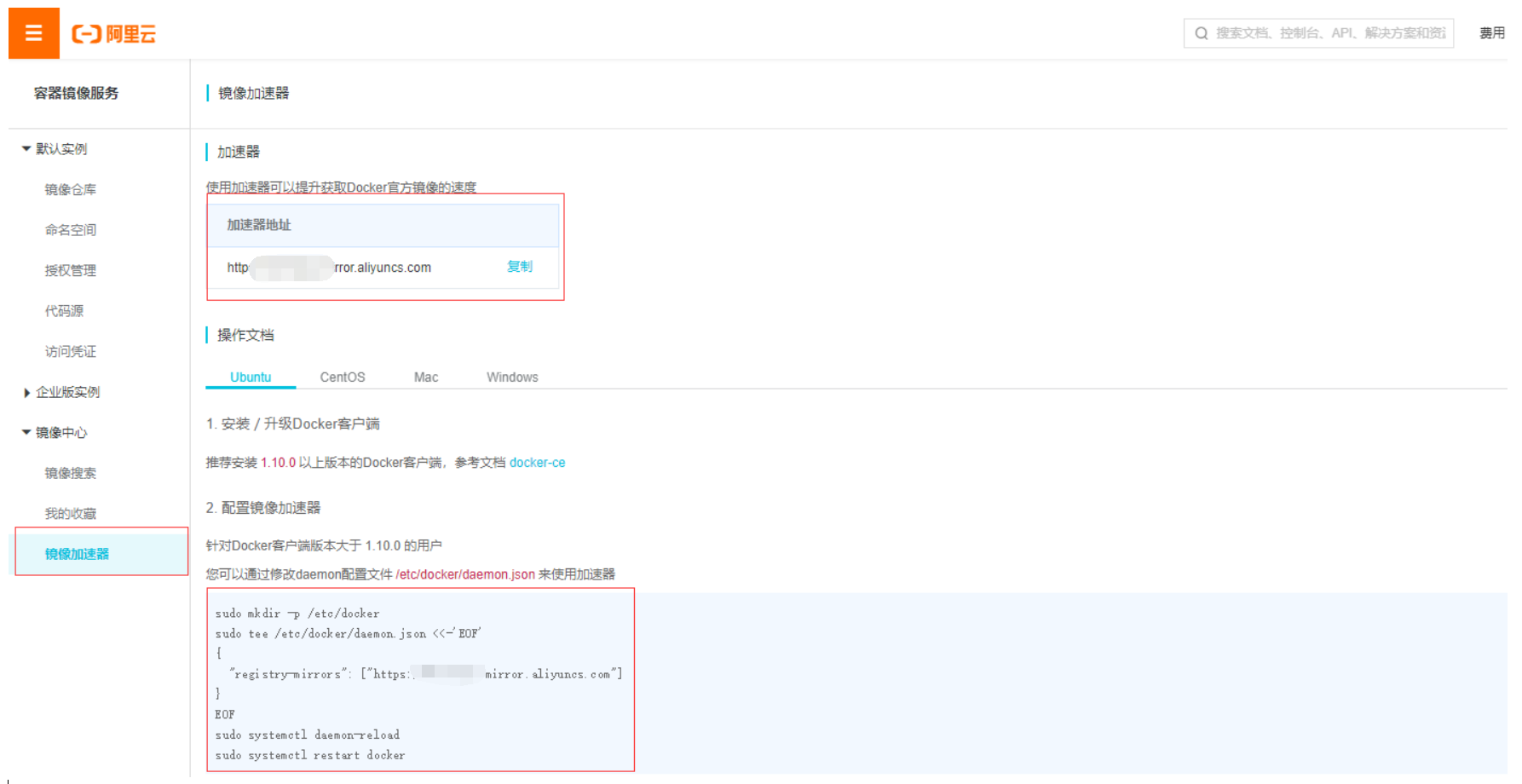Click the 默认实例 label
Image resolution: width=1522 pixels, height=784 pixels.
61,148
